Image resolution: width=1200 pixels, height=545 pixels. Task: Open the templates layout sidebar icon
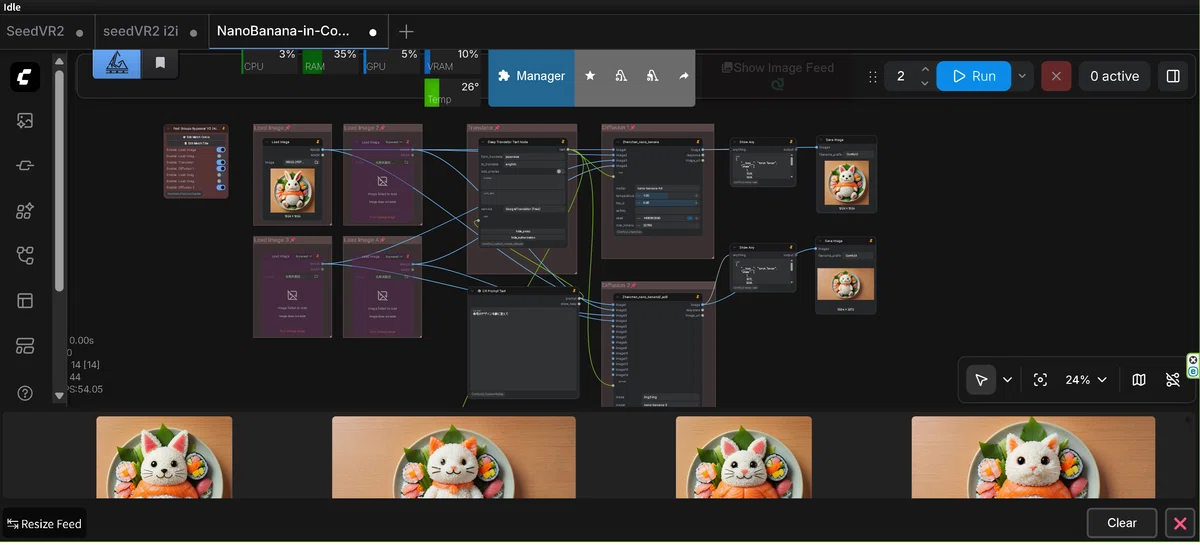[x=25, y=300]
